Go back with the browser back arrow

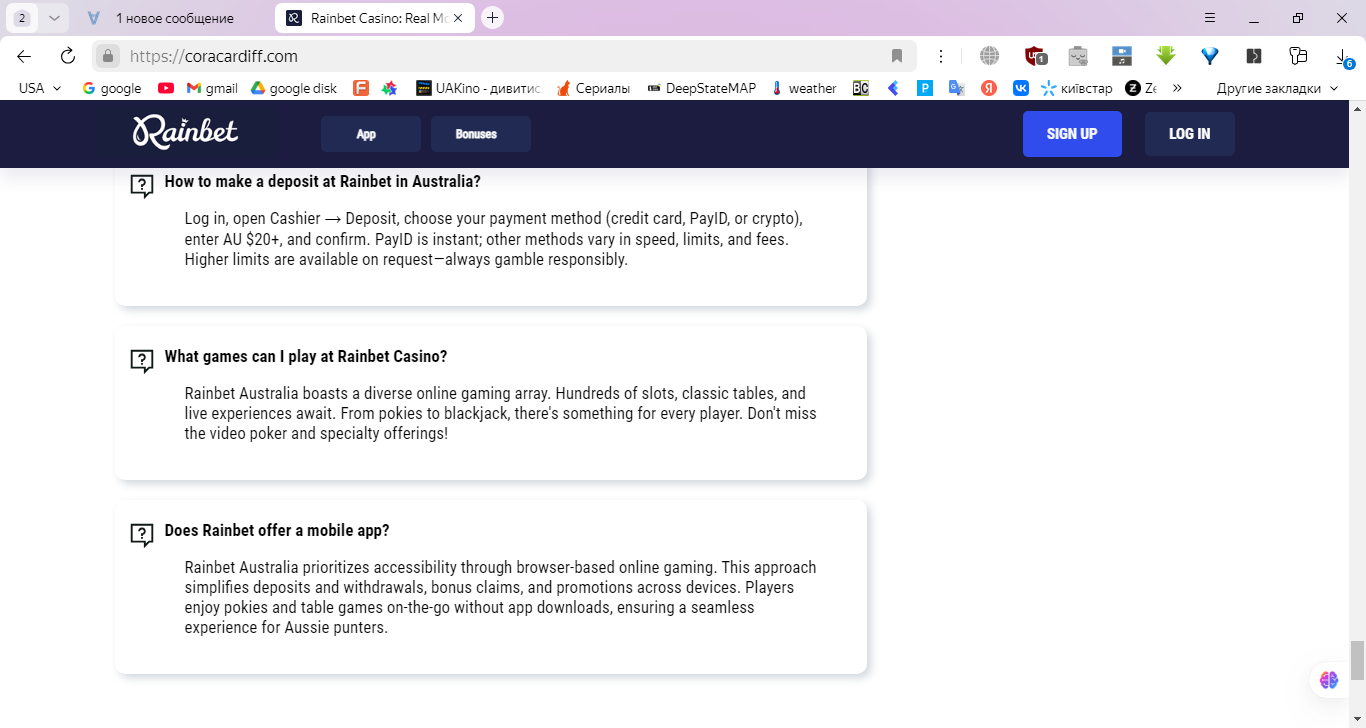point(24,56)
